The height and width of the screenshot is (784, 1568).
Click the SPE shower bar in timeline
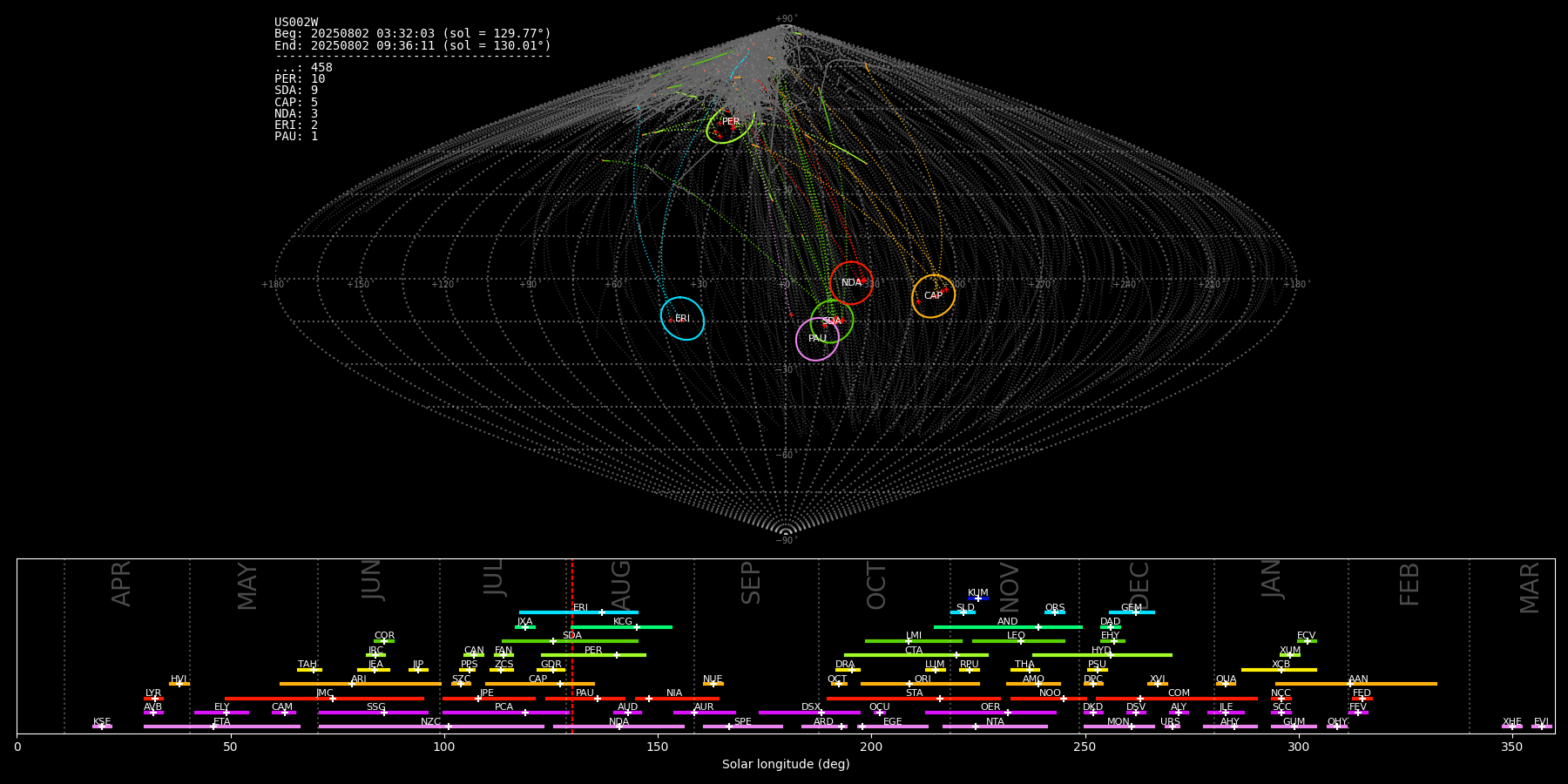coord(743,727)
